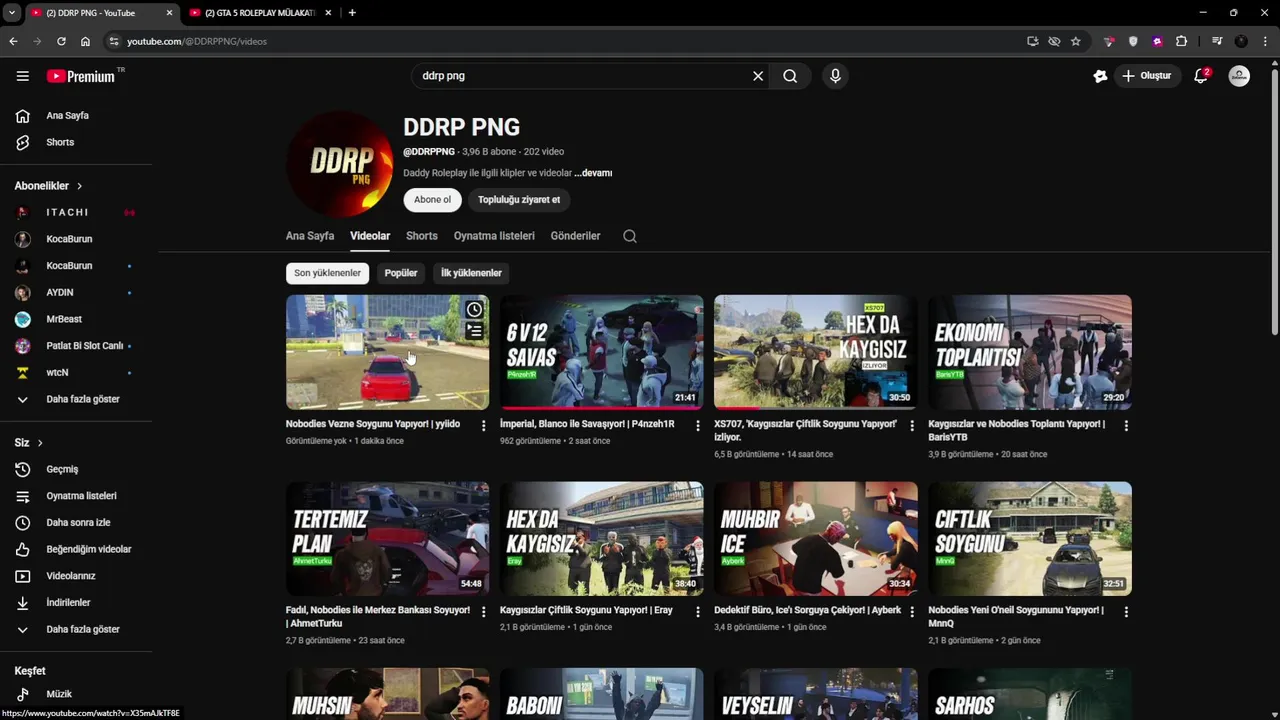Click the YouTube Premium logo
The width and height of the screenshot is (1280, 720).
click(81, 76)
